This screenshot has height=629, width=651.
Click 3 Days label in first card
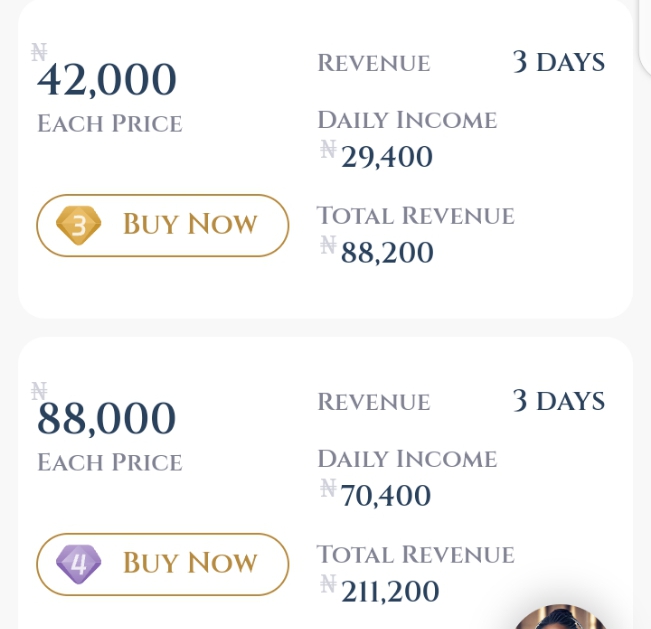tap(559, 62)
